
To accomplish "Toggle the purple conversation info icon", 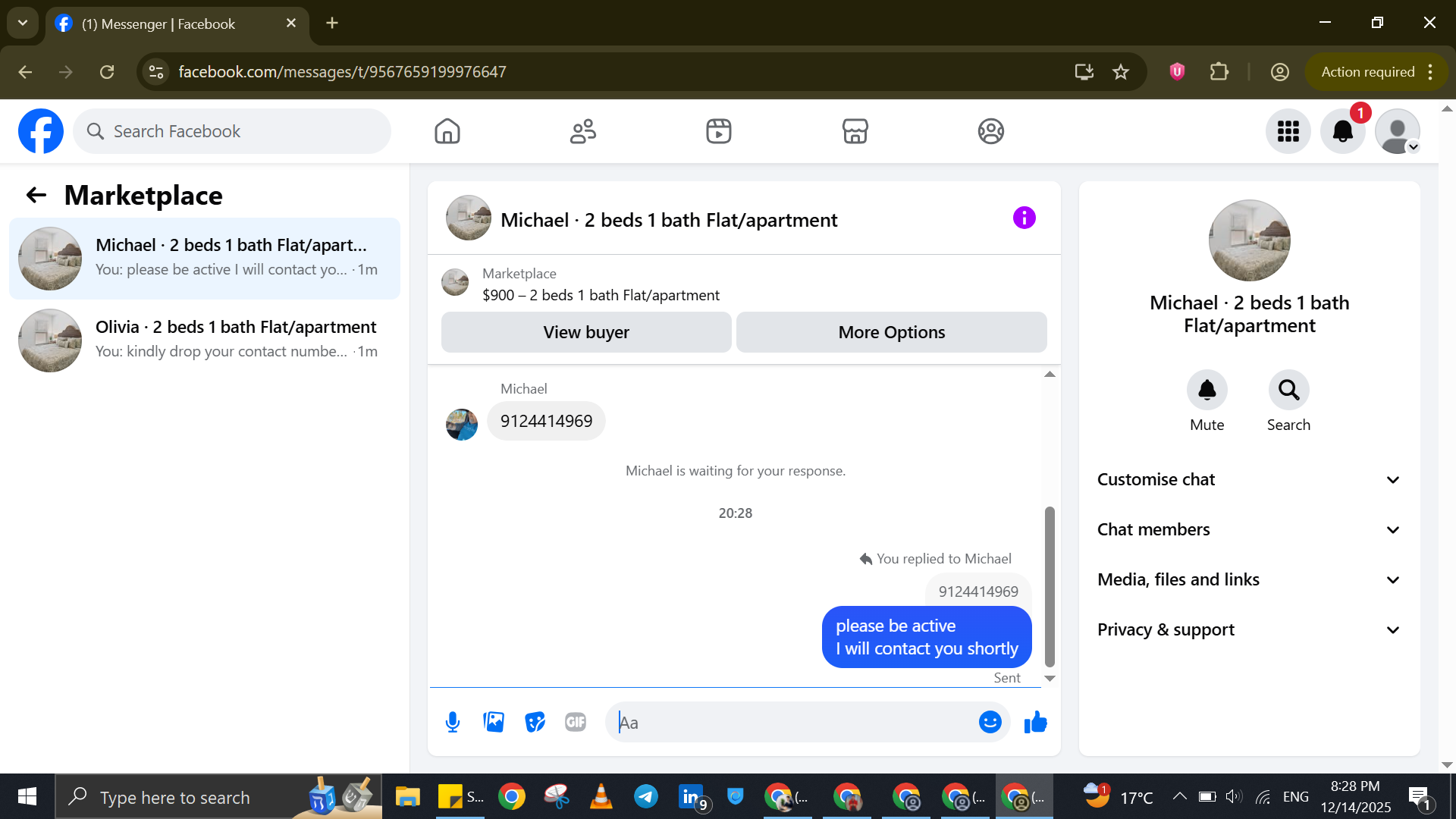I will point(1024,218).
